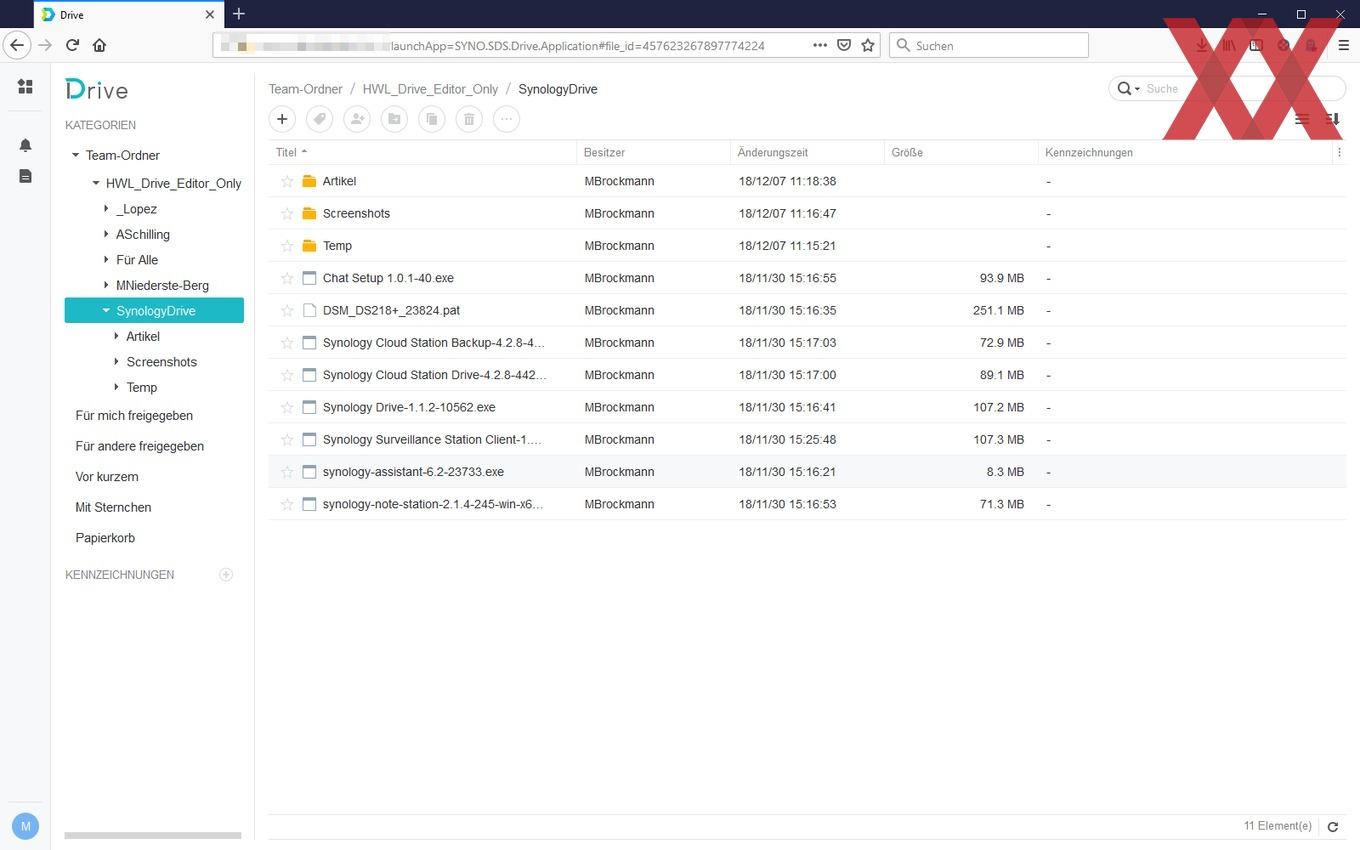The image size is (1360, 850).
Task: Sort by the Größe column header
Action: (962, 153)
